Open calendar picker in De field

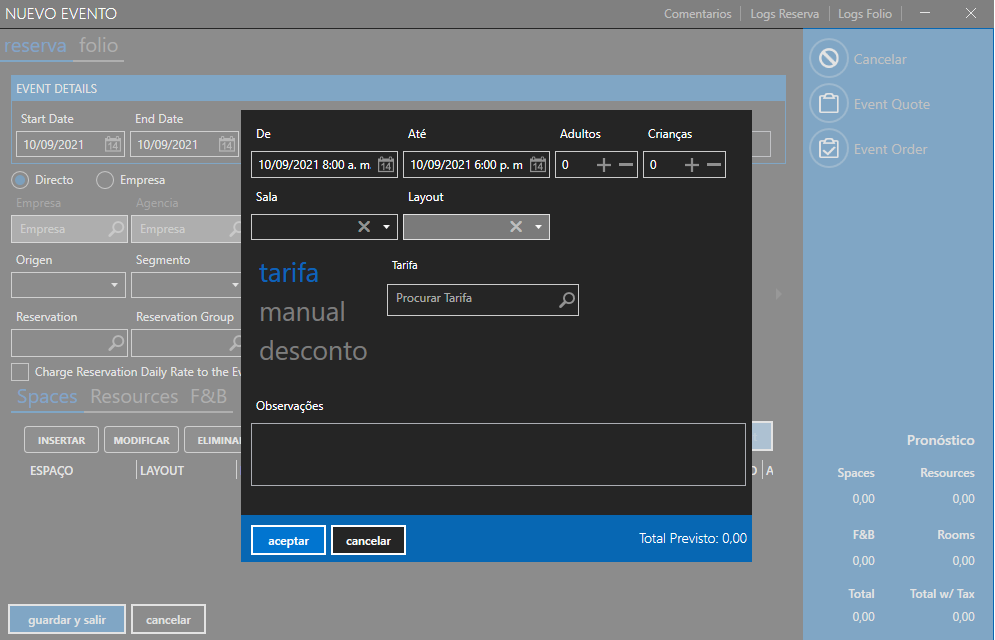tap(386, 165)
